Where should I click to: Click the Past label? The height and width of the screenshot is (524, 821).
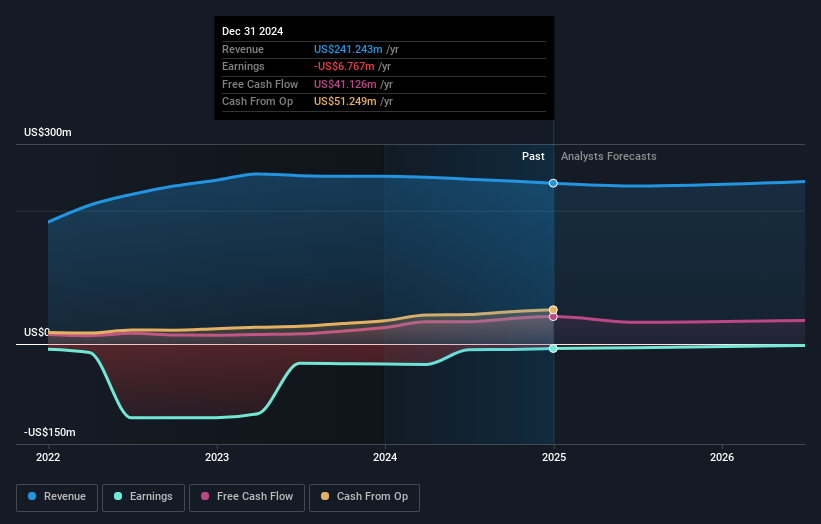(533, 156)
